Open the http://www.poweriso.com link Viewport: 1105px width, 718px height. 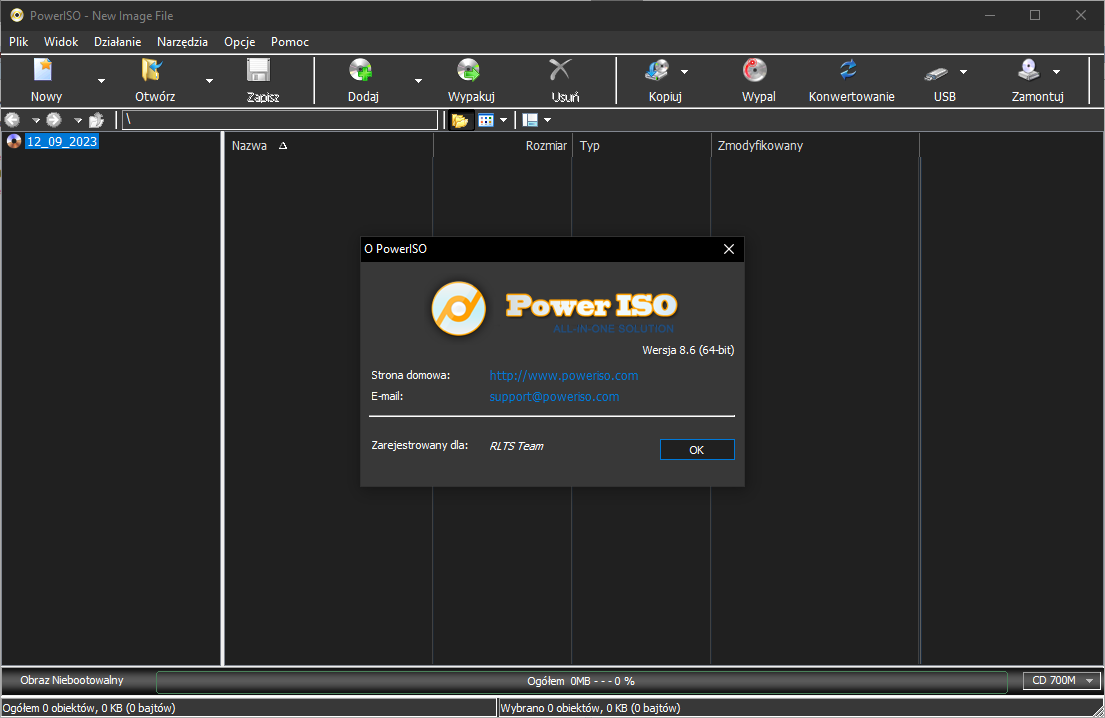(x=564, y=376)
